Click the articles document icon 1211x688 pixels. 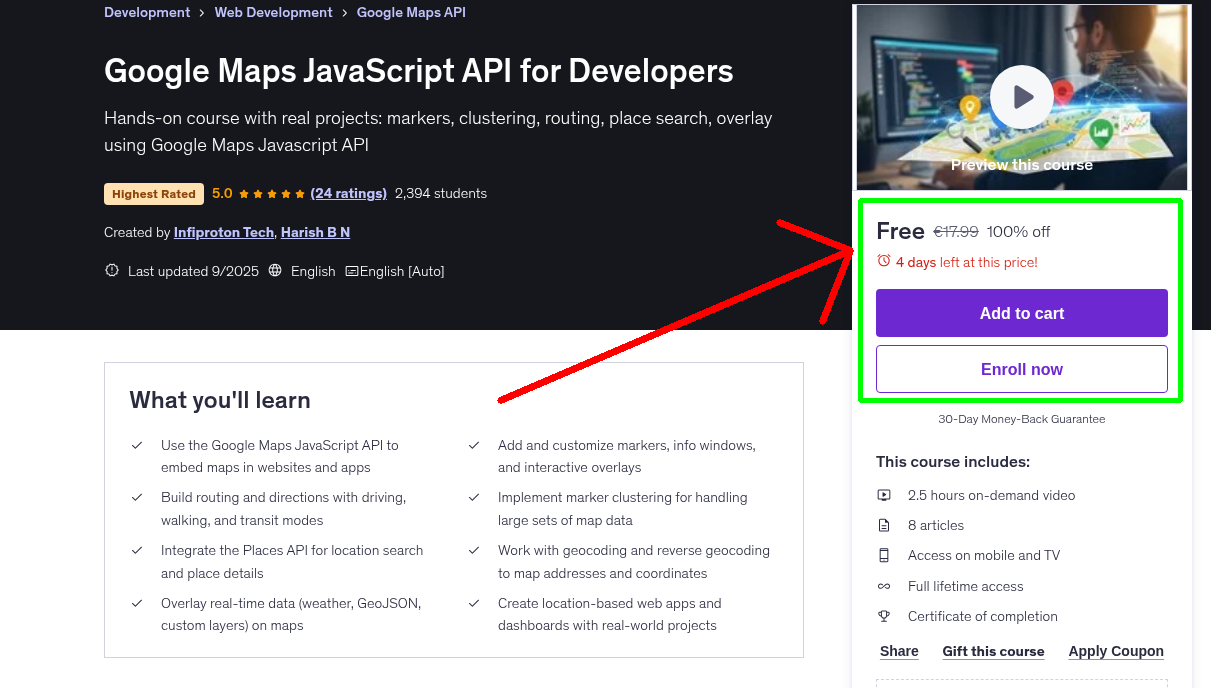[884, 525]
